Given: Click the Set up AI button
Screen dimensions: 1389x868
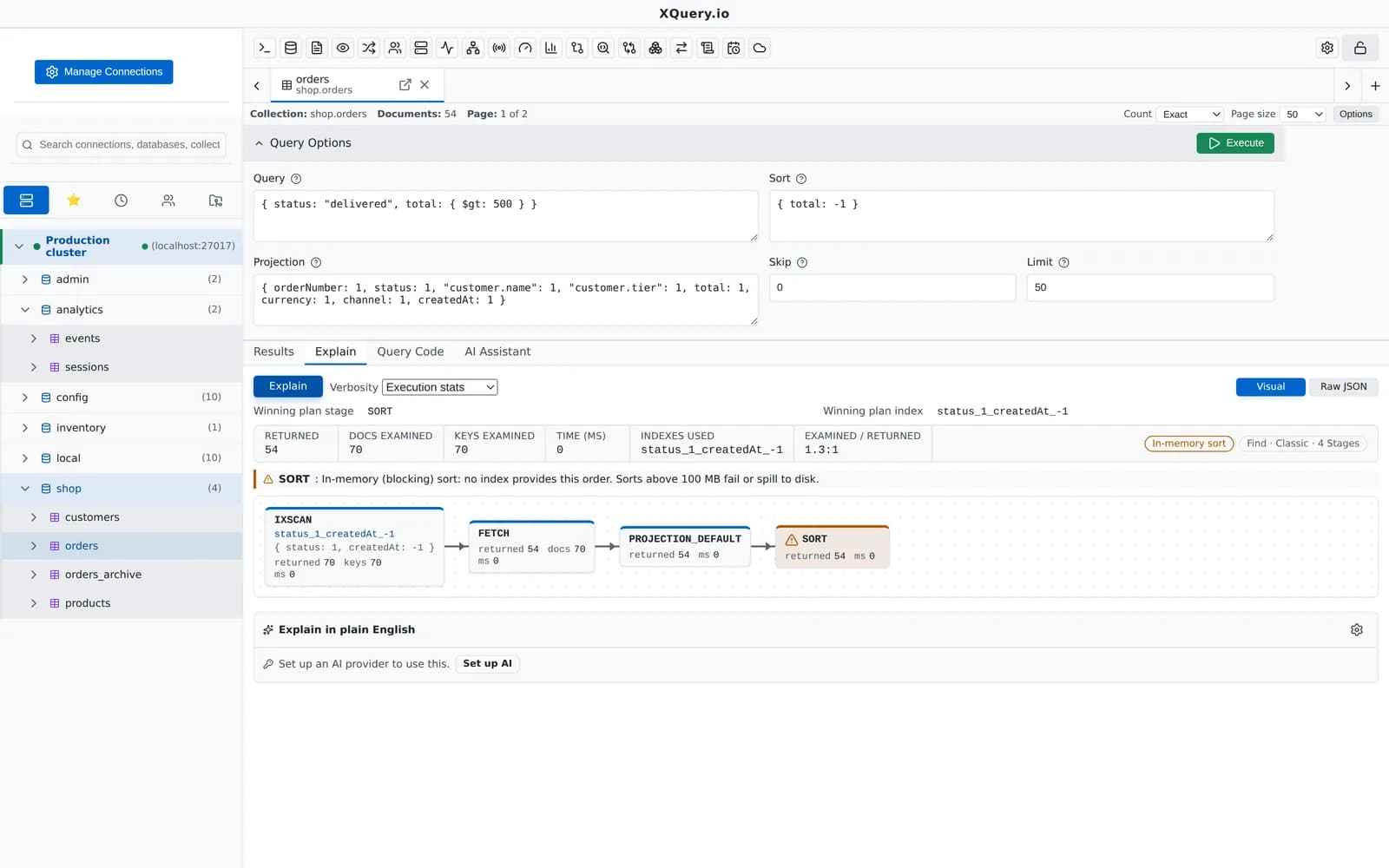Looking at the screenshot, I should 487,663.
